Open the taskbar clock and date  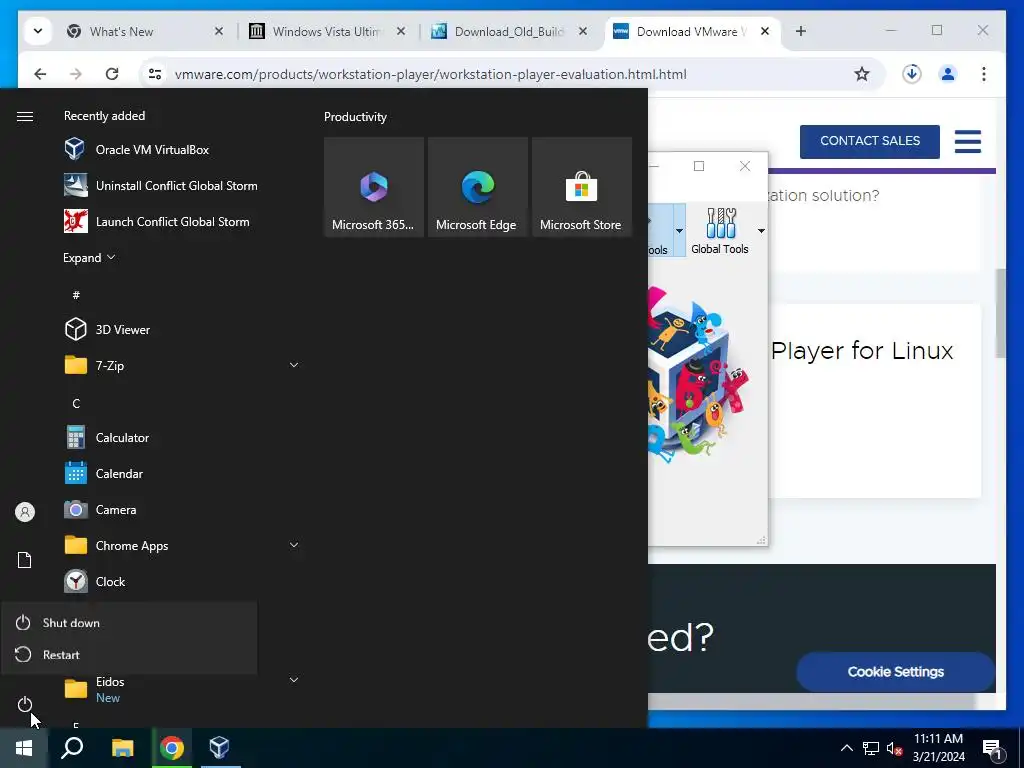[938, 748]
